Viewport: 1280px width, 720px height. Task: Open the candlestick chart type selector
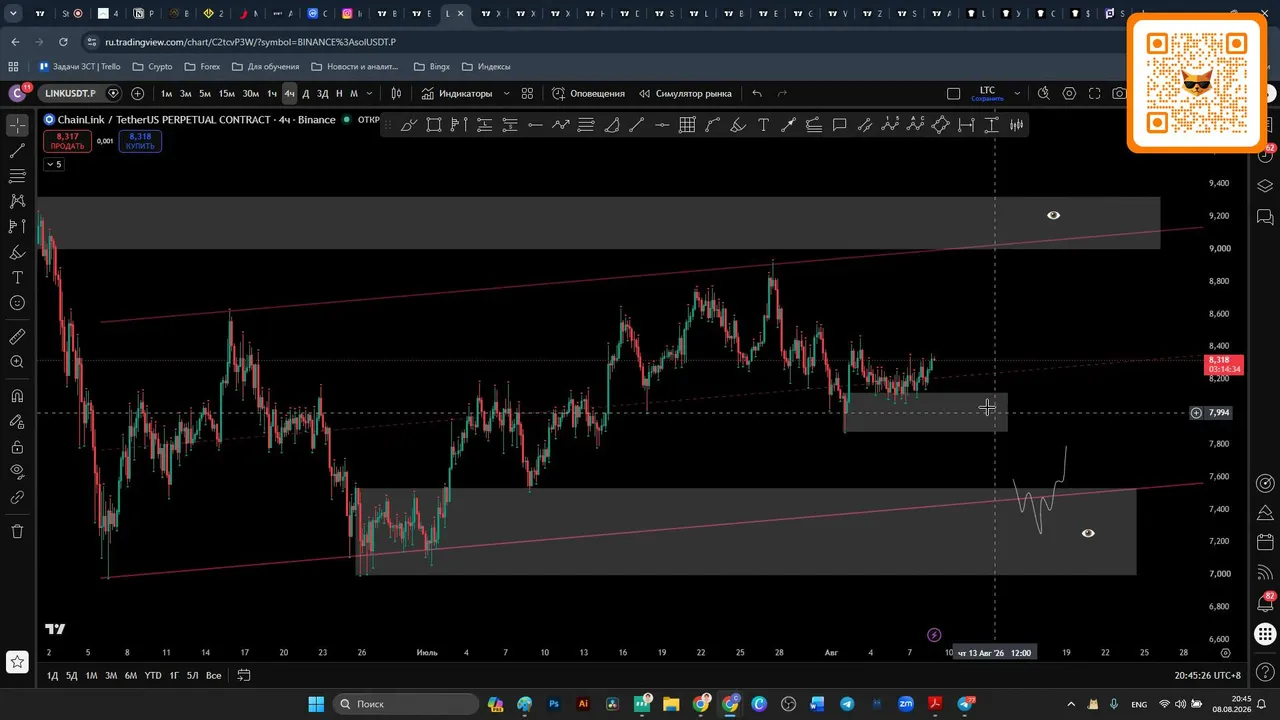[396, 93]
